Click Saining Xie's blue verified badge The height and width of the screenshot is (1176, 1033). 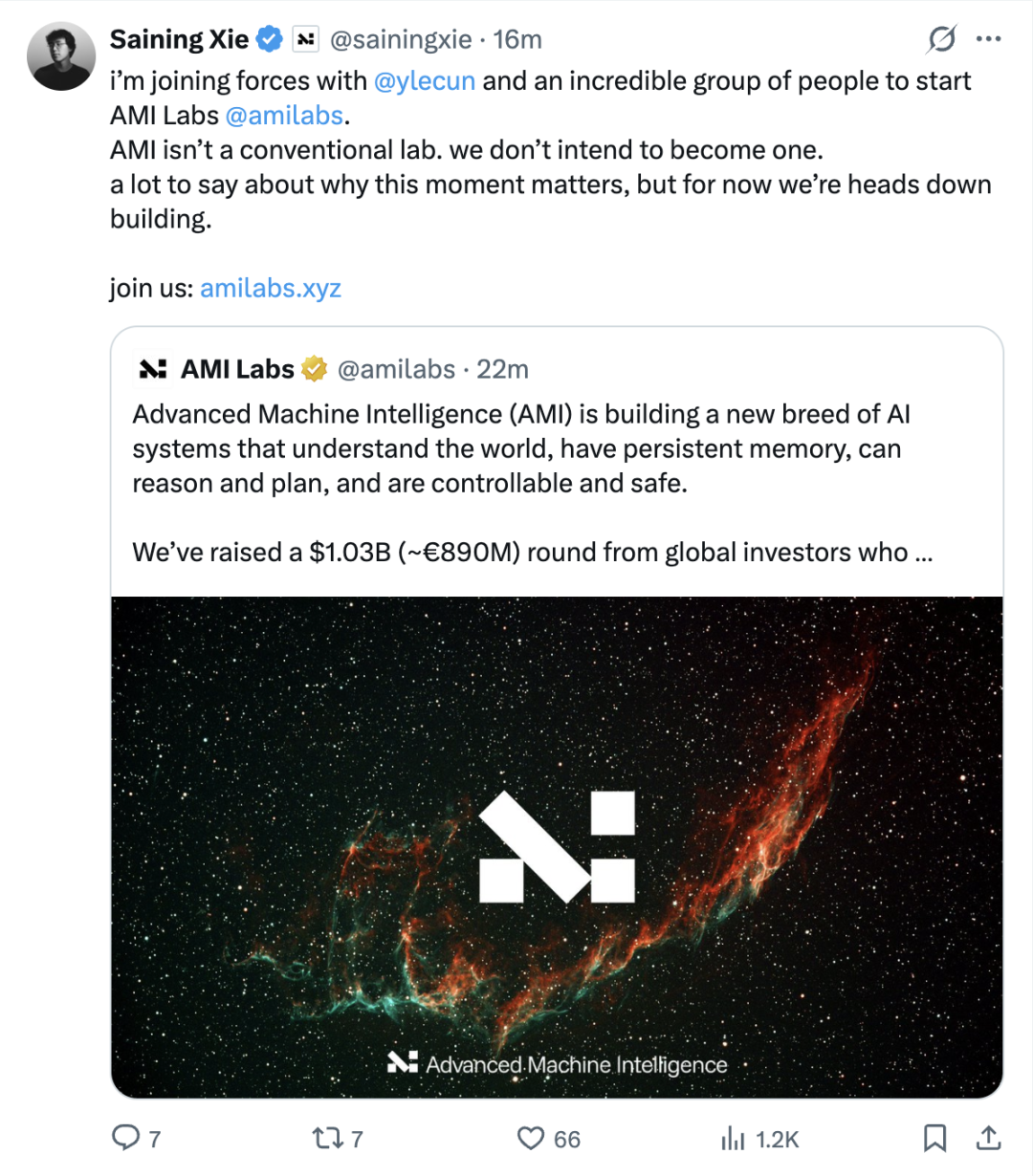(271, 39)
